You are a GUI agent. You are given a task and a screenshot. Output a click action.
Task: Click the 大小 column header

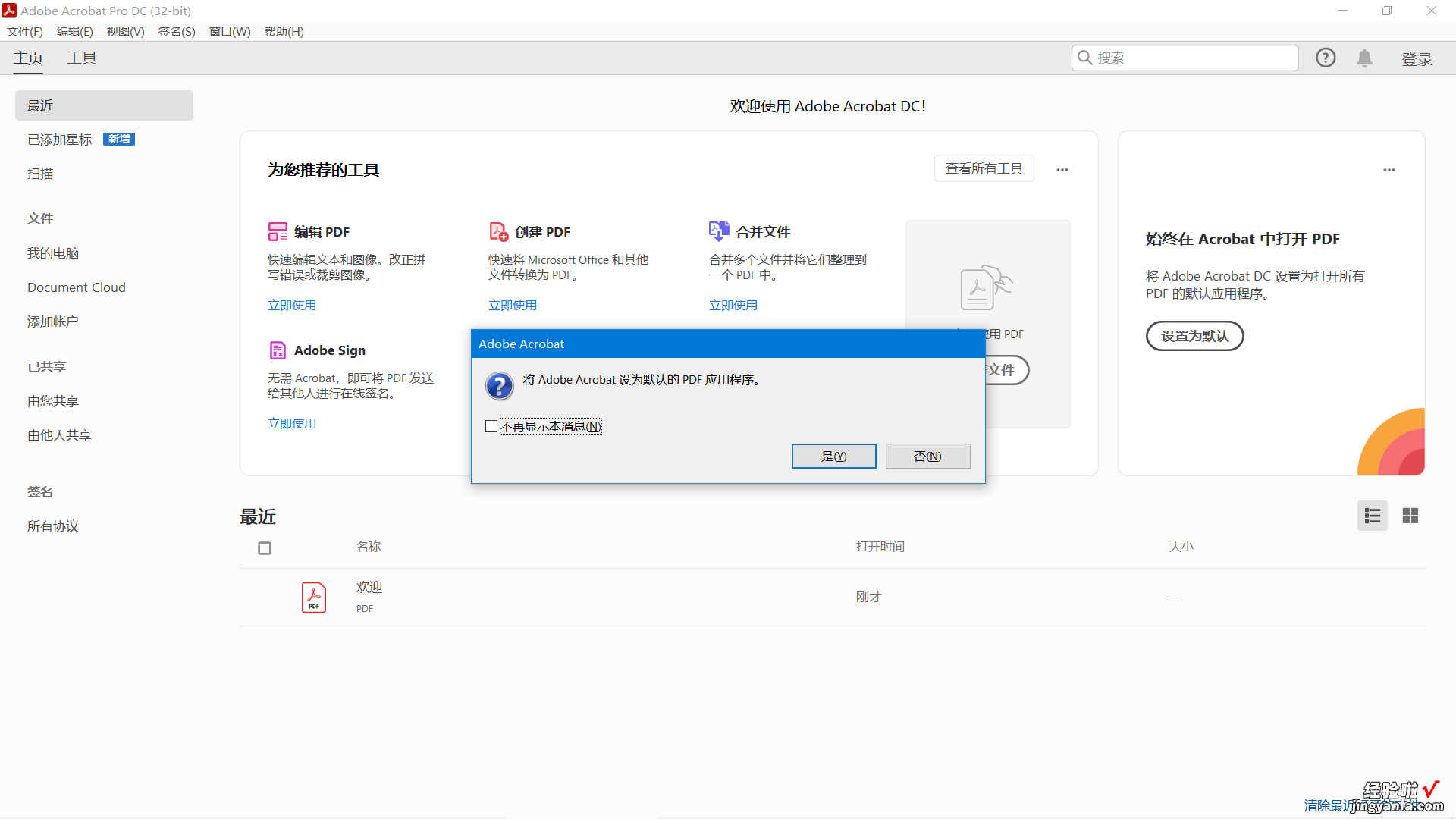coord(1181,546)
